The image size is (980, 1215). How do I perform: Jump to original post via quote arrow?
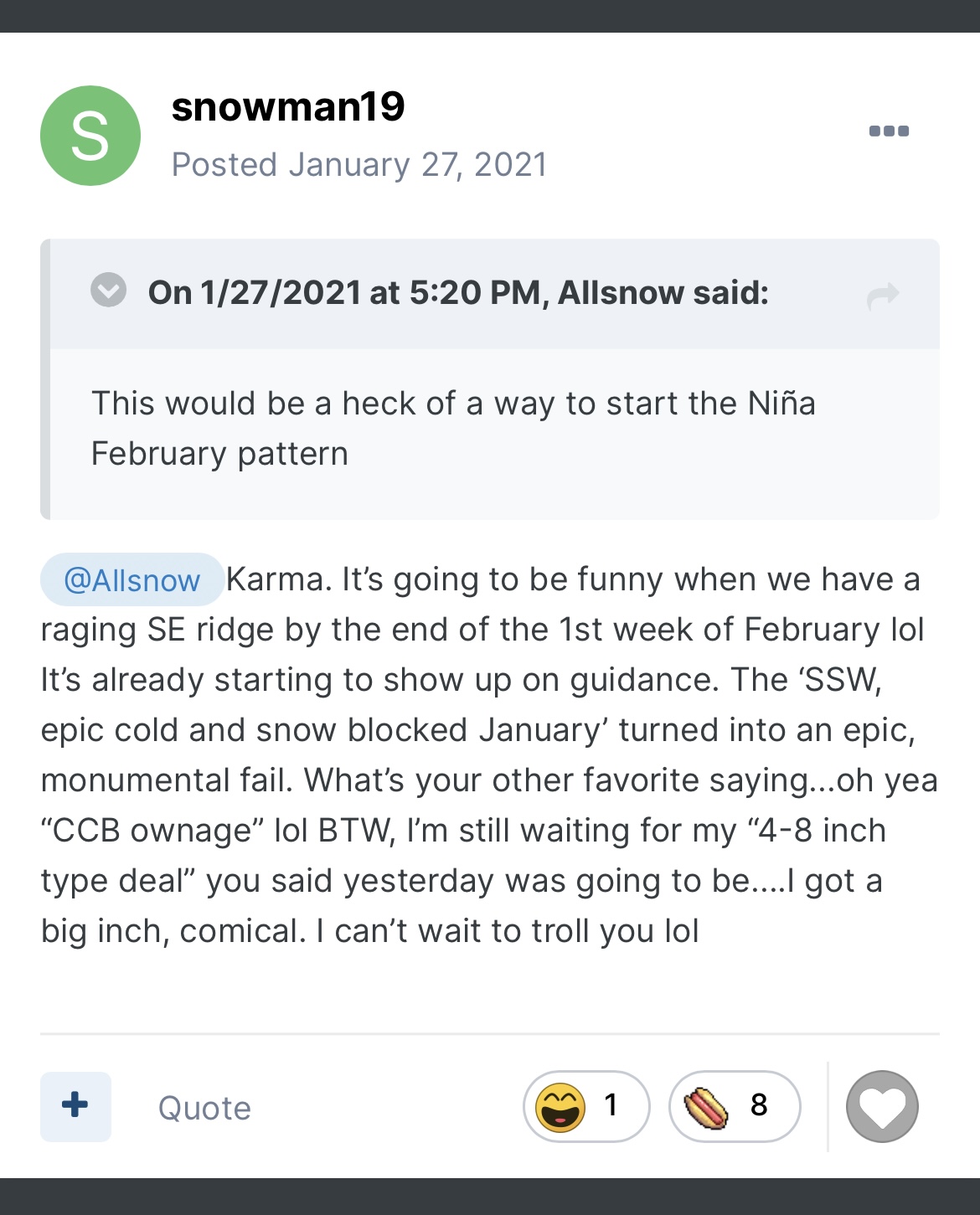coord(883,295)
